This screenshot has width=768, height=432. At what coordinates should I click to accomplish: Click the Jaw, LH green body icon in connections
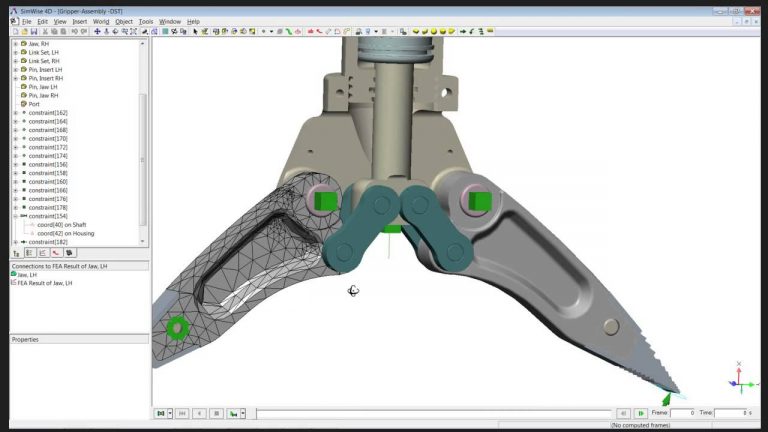[14, 274]
